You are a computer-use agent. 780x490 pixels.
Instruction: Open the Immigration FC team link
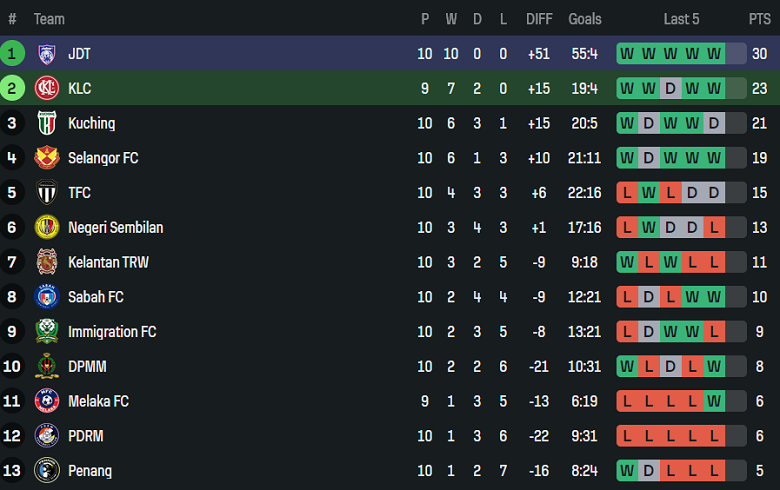point(112,332)
